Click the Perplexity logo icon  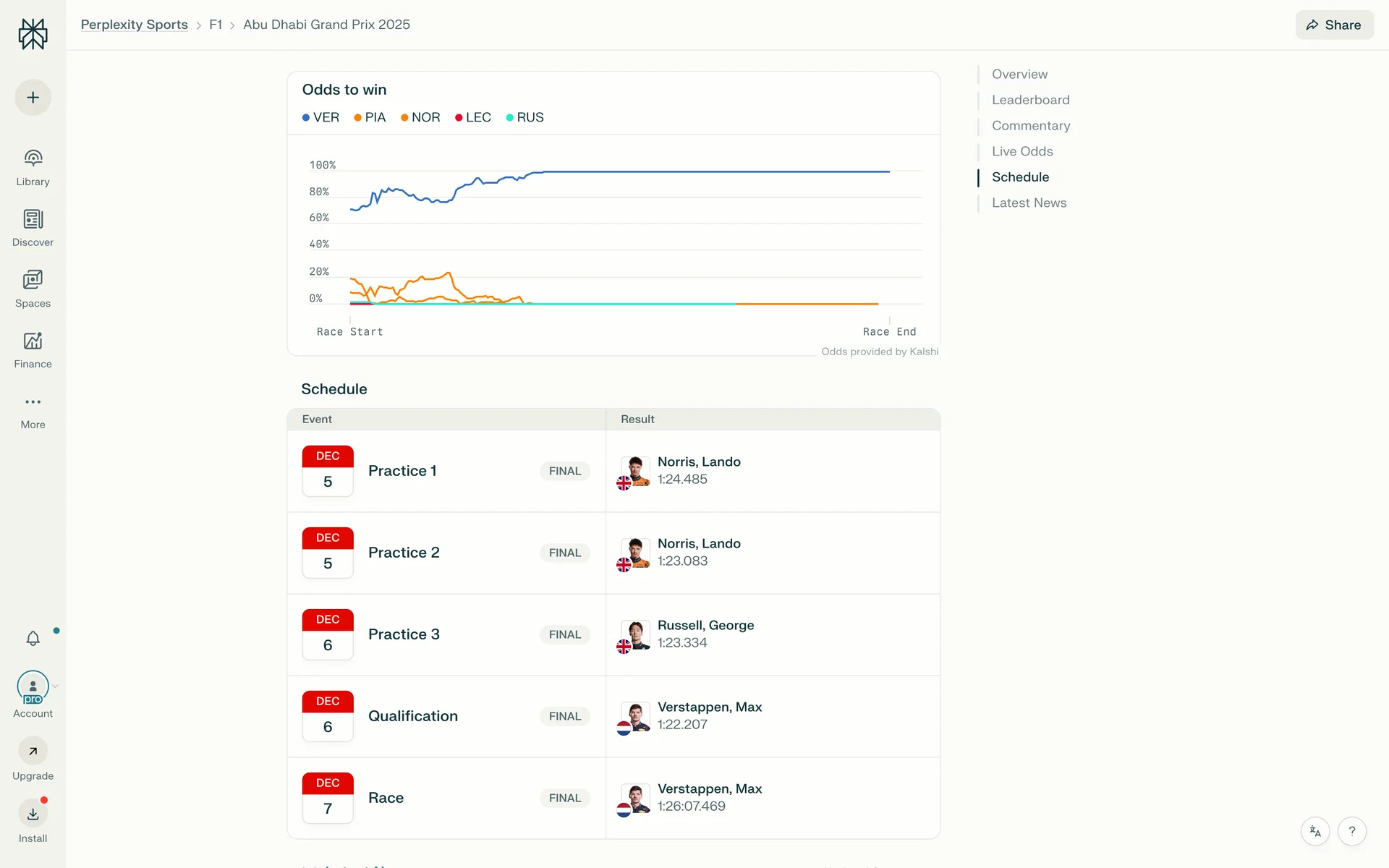click(33, 34)
